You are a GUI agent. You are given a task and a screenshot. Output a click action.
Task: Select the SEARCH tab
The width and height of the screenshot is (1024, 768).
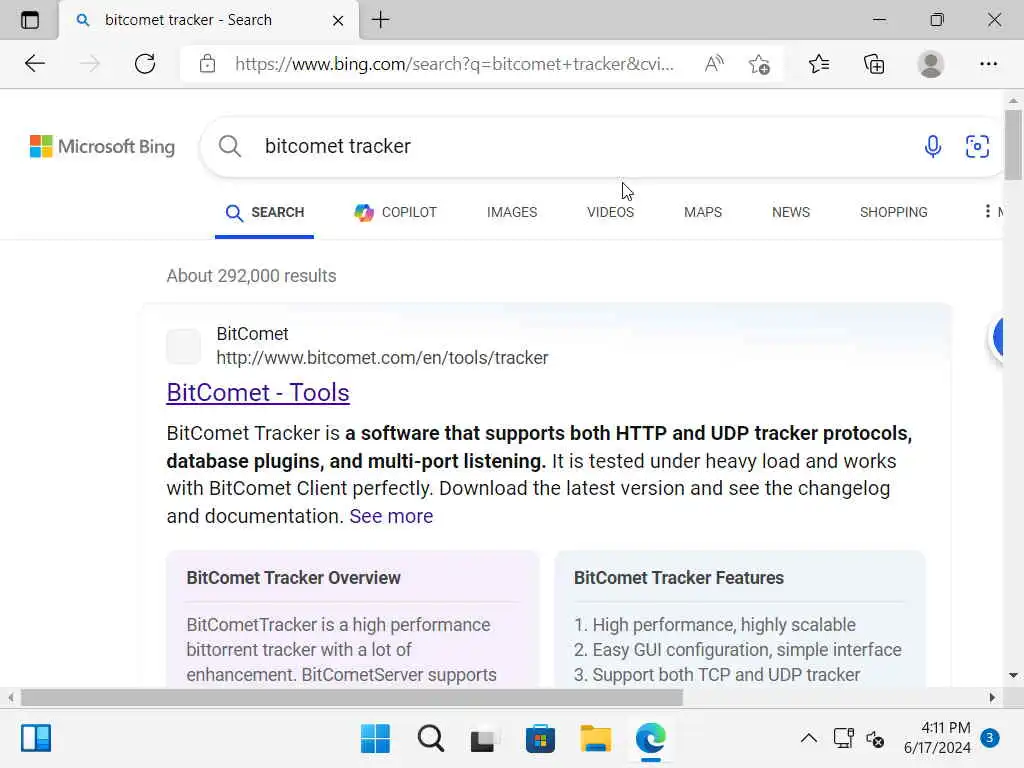coord(264,212)
